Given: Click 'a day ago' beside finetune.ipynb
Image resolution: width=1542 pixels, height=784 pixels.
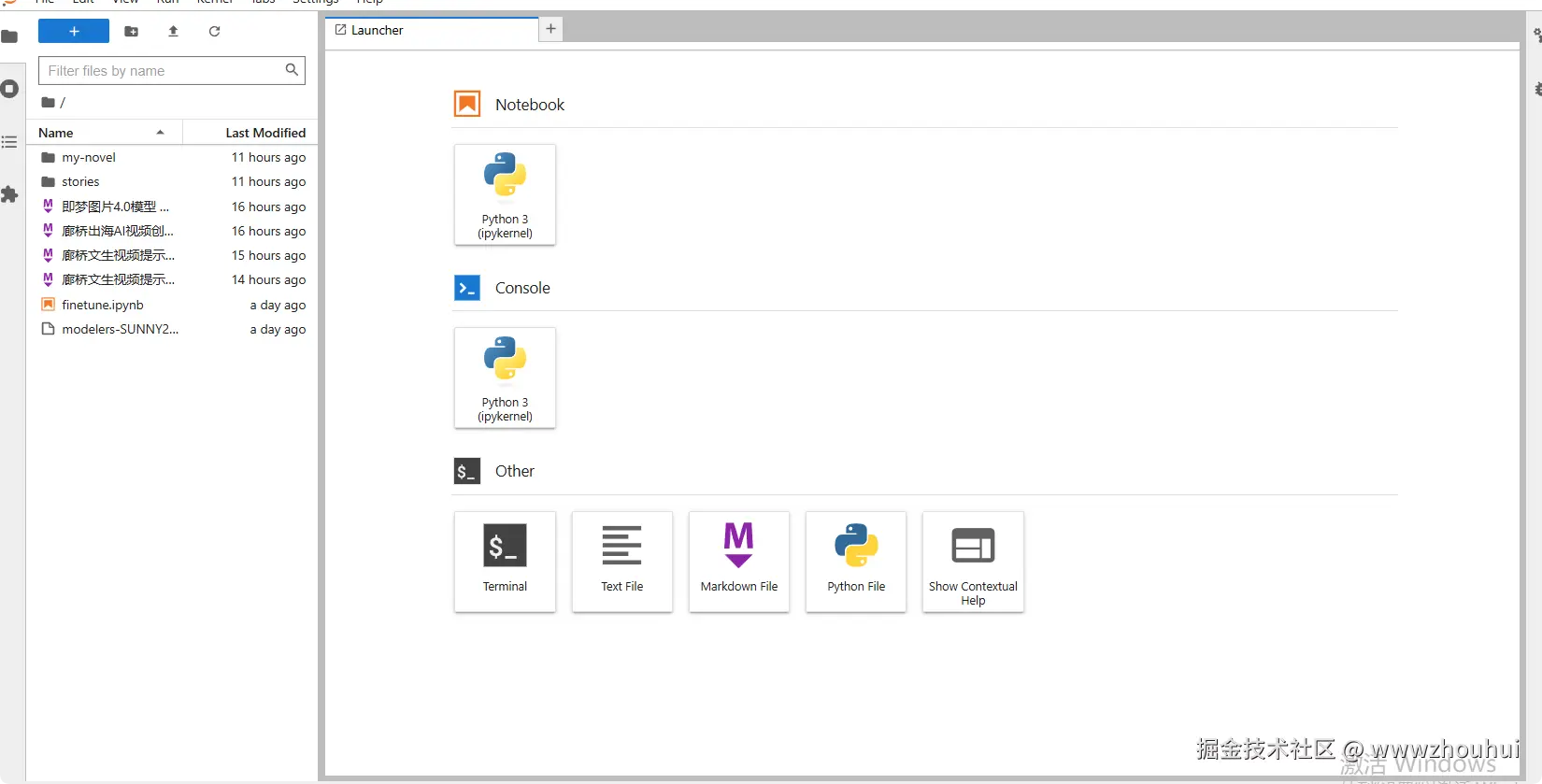Looking at the screenshot, I should [x=278, y=305].
